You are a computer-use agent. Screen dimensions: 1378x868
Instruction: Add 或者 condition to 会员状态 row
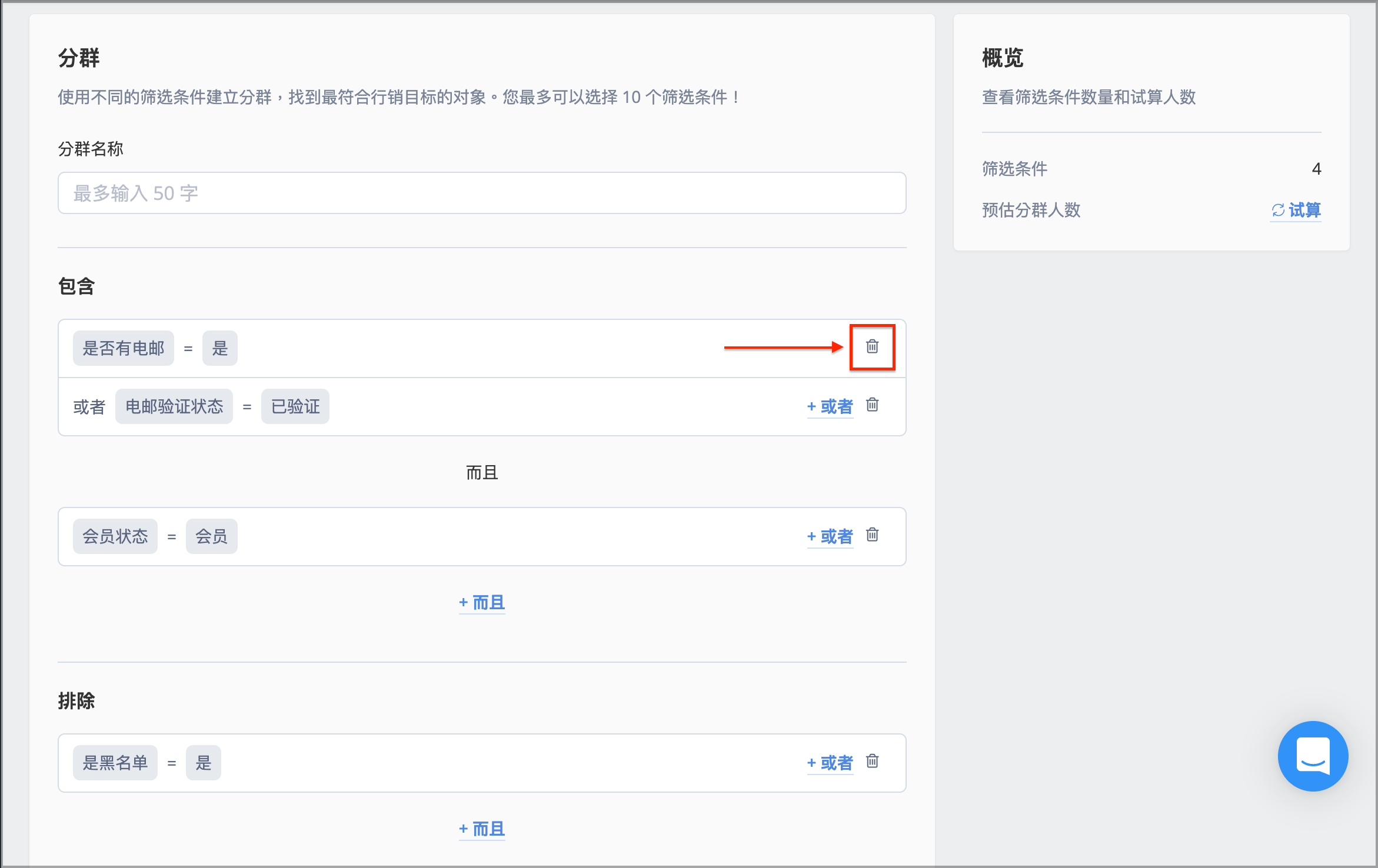[x=830, y=536]
